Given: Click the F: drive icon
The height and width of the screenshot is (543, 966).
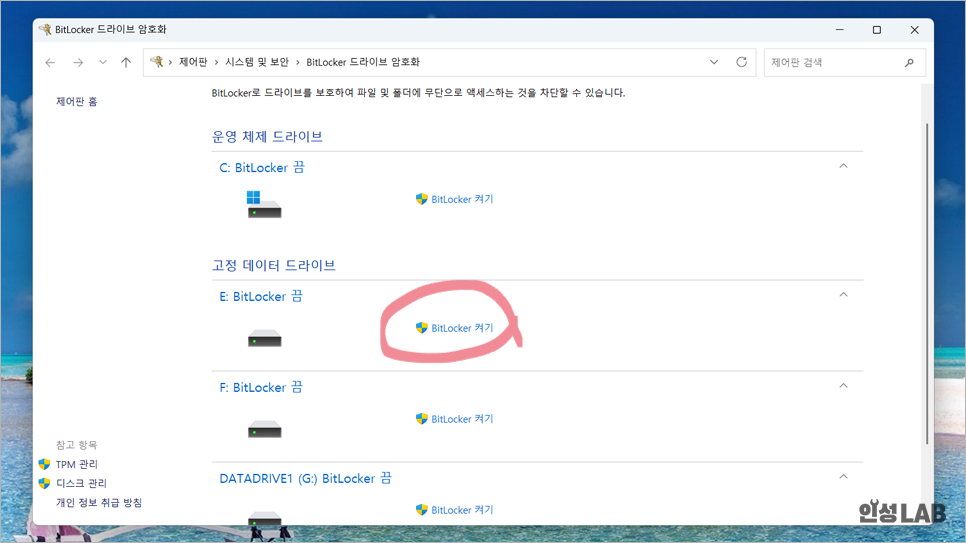Looking at the screenshot, I should click(x=265, y=430).
